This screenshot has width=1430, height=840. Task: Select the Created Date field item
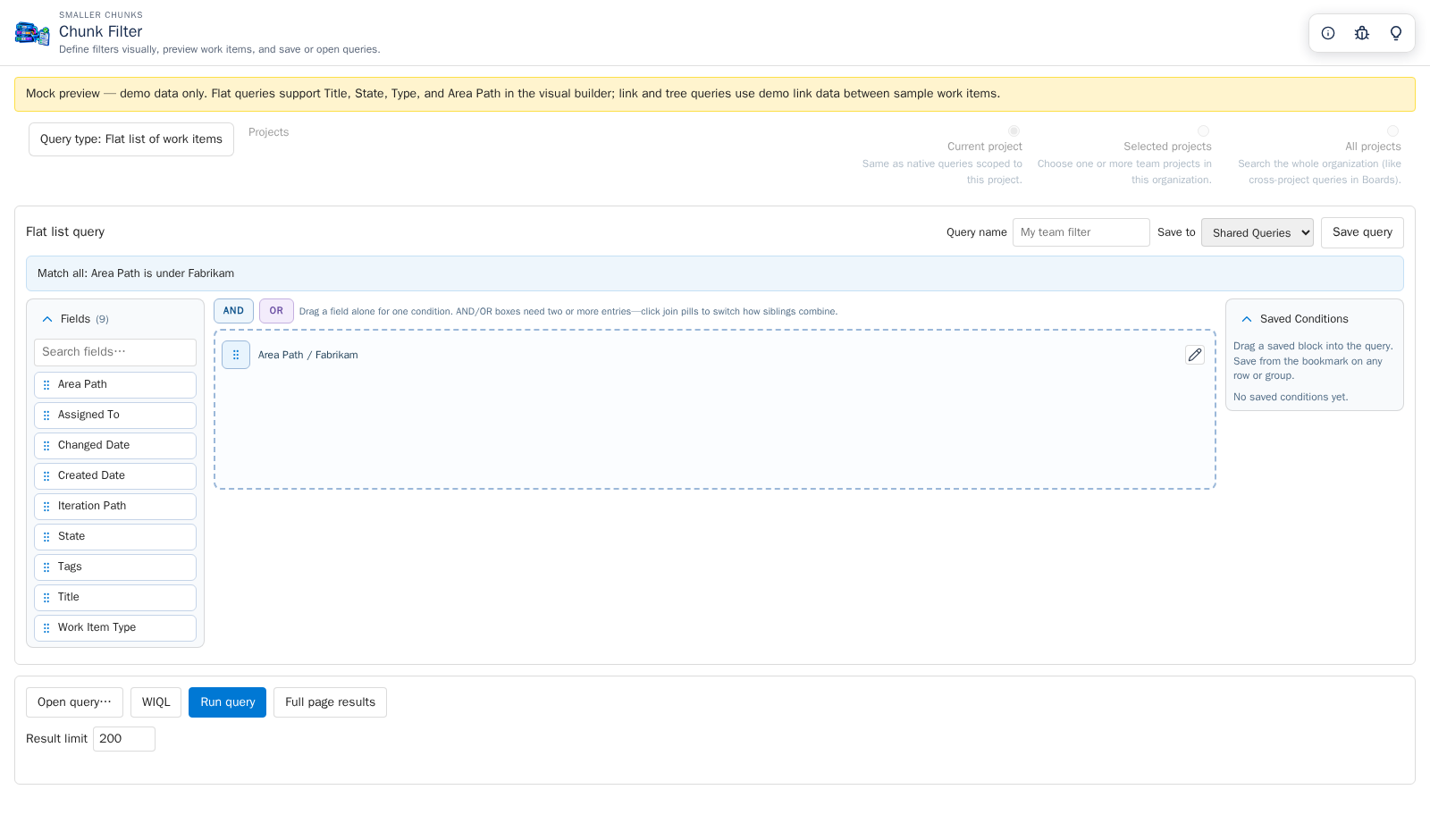[x=115, y=476]
